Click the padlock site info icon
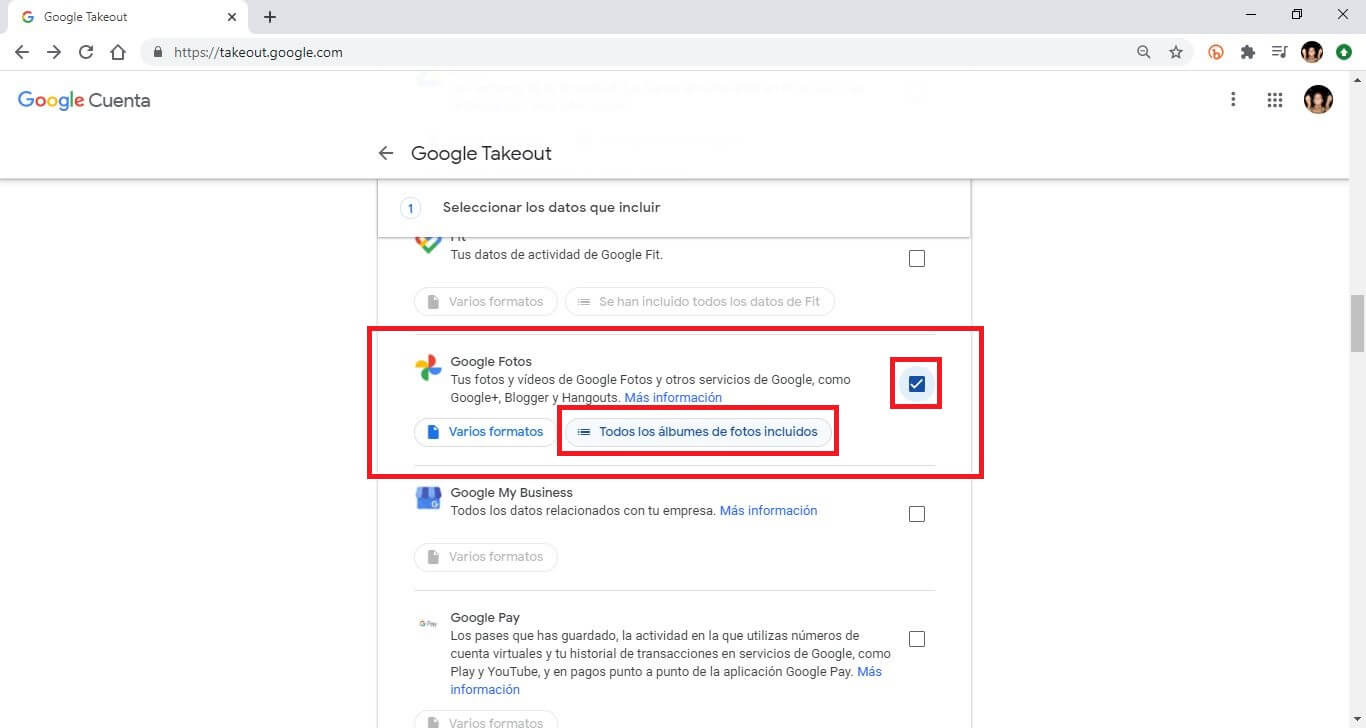The width and height of the screenshot is (1366, 728). point(158,52)
